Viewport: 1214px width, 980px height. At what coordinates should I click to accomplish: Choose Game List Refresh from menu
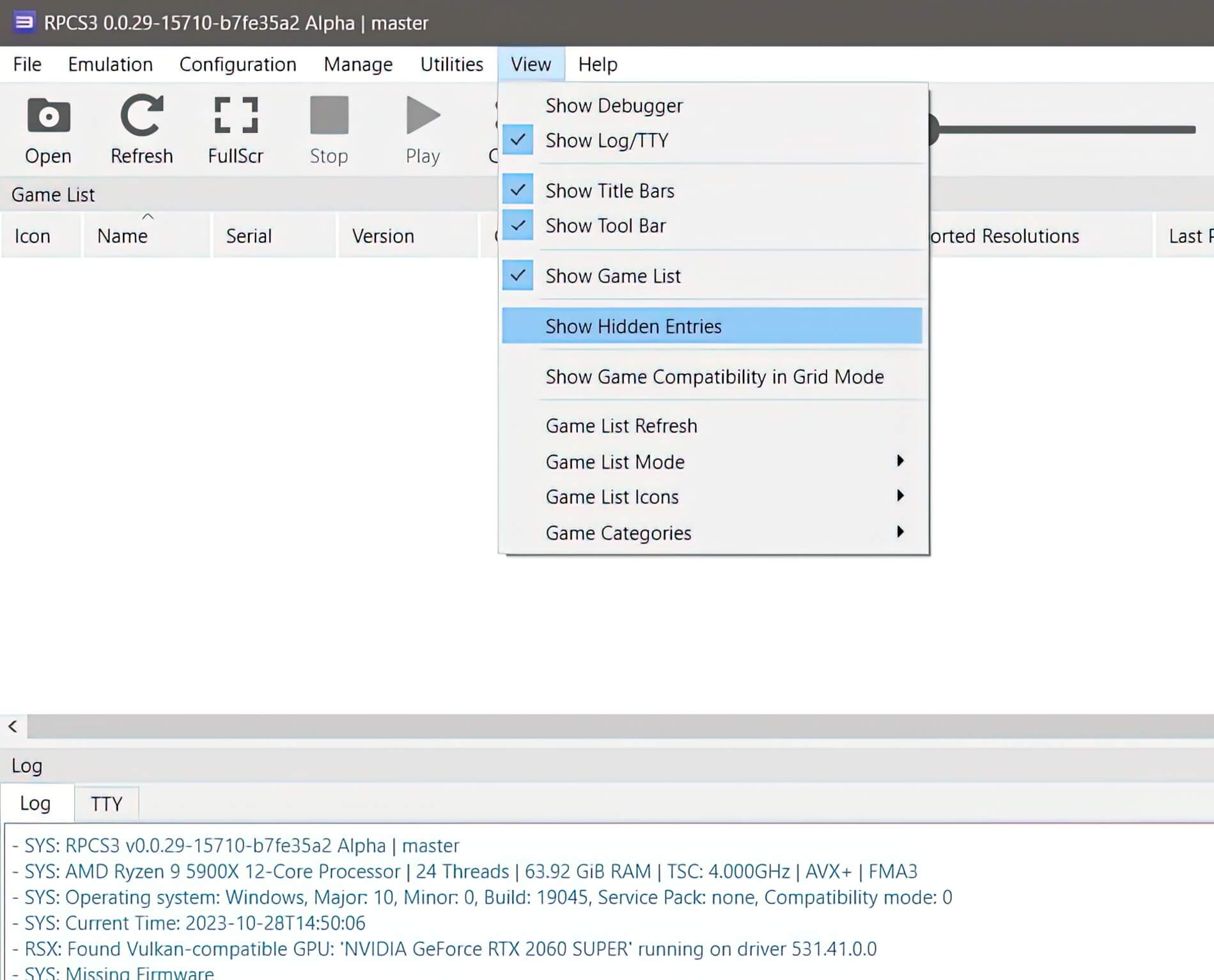(x=621, y=426)
